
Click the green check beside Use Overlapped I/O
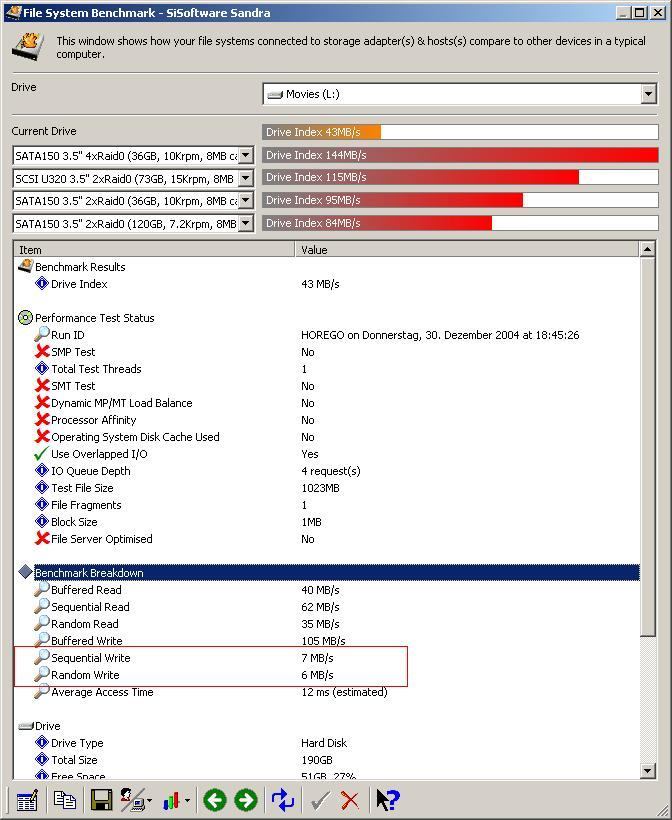click(42, 453)
